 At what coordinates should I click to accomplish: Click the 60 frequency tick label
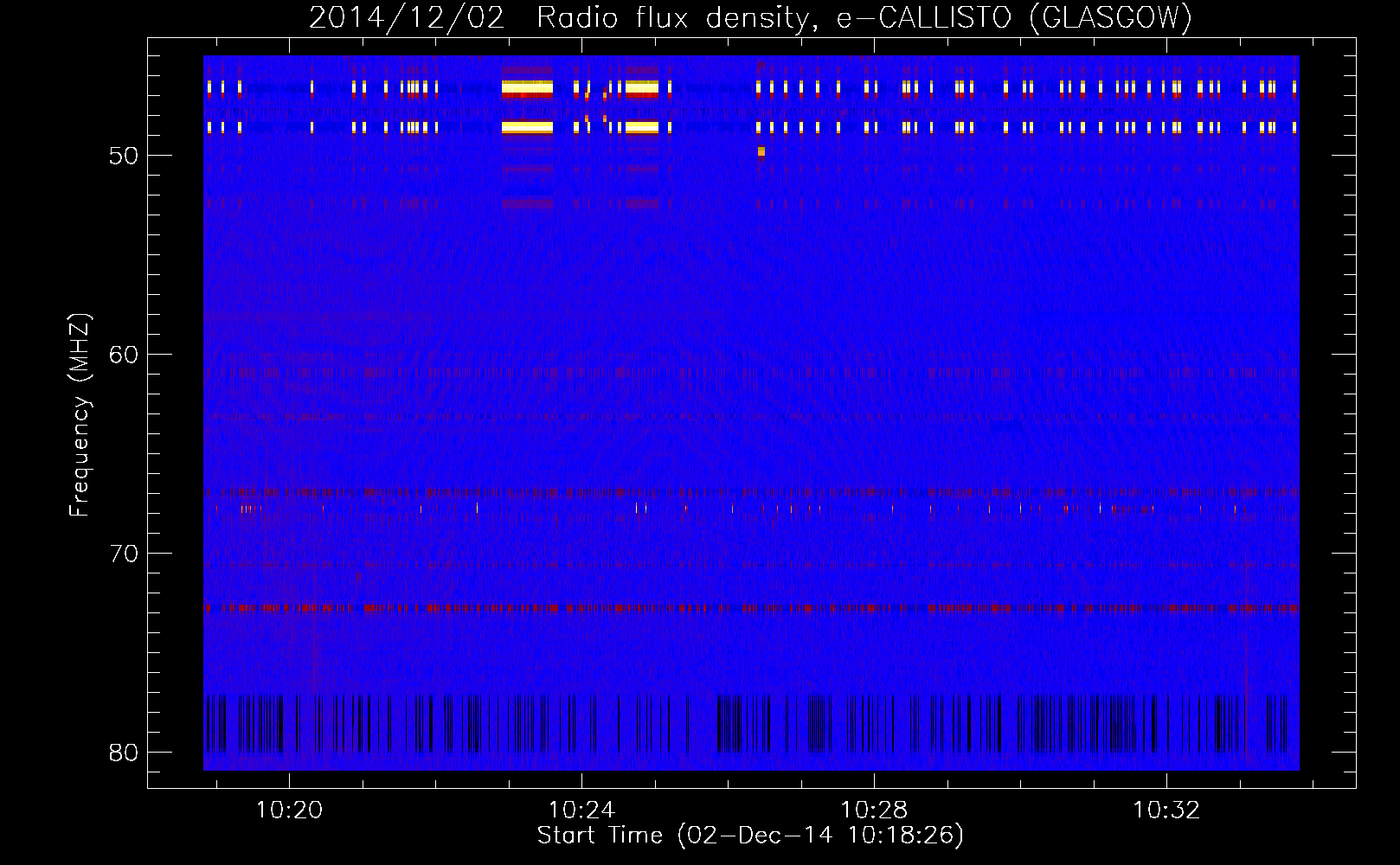(x=124, y=355)
